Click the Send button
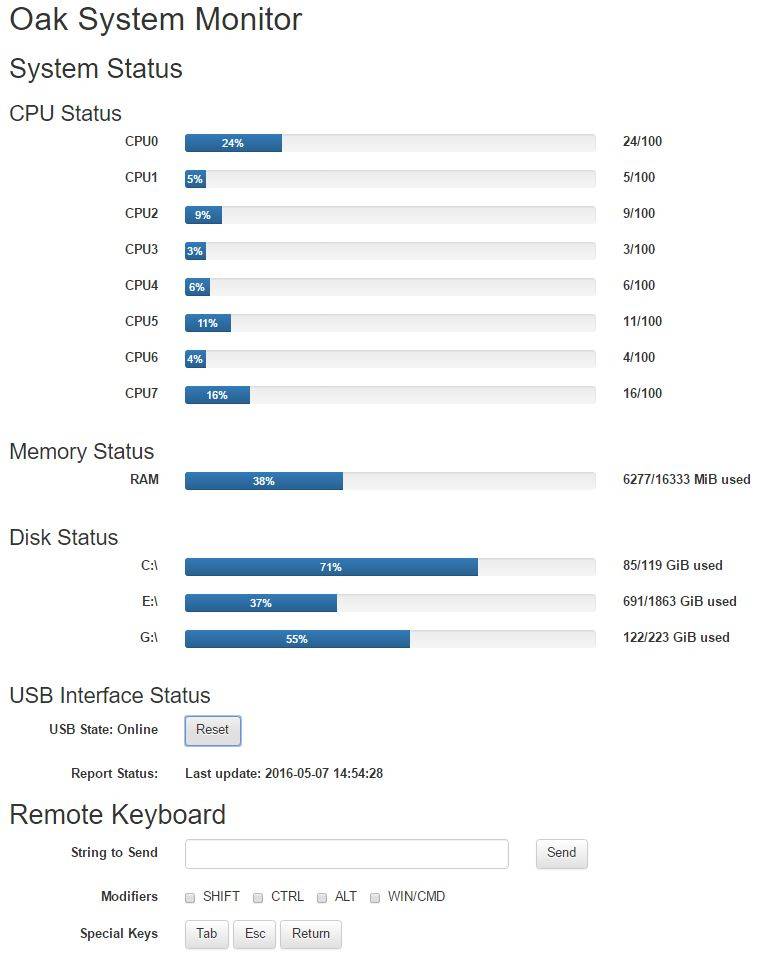This screenshot has width=782, height=957. coord(562,853)
